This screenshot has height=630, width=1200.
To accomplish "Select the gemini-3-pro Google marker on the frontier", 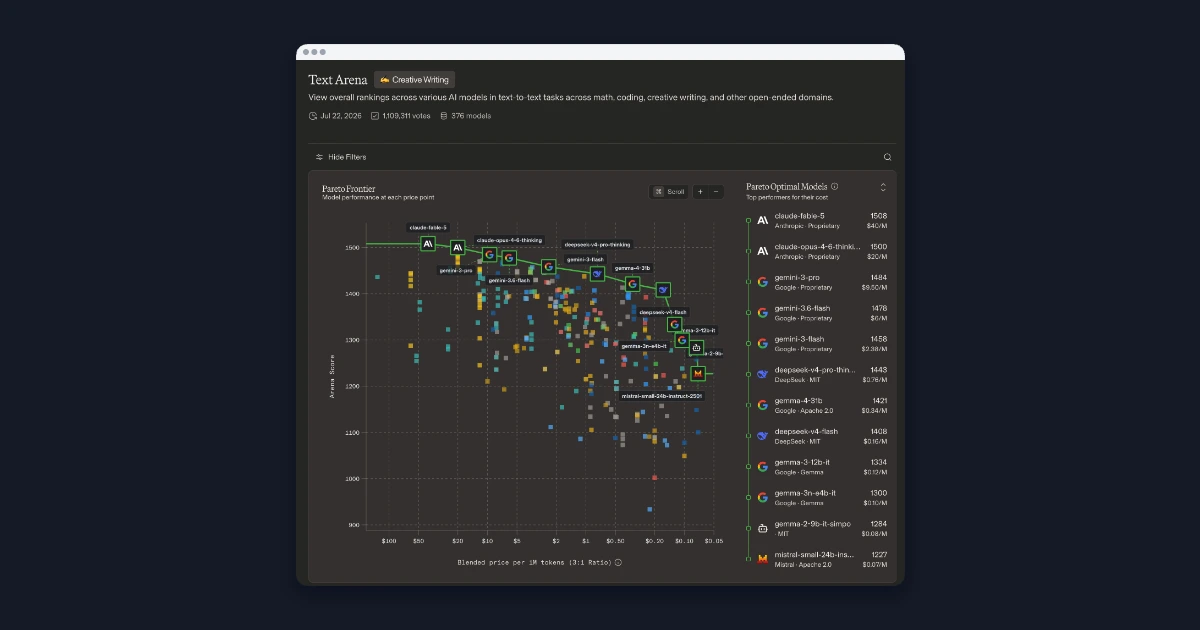I will pyautogui.click(x=489, y=254).
